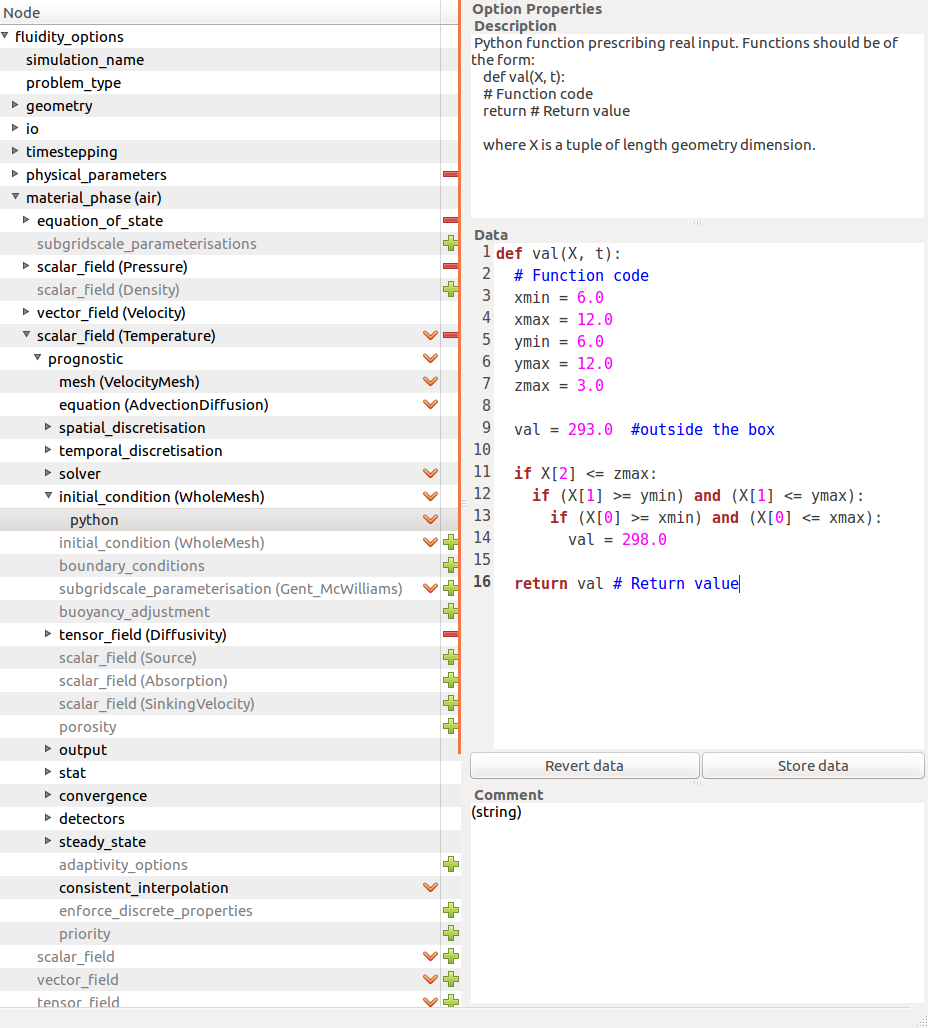The width and height of the screenshot is (928, 1028).
Task: Click line 16 return statement in Data editor
Action: [626, 583]
